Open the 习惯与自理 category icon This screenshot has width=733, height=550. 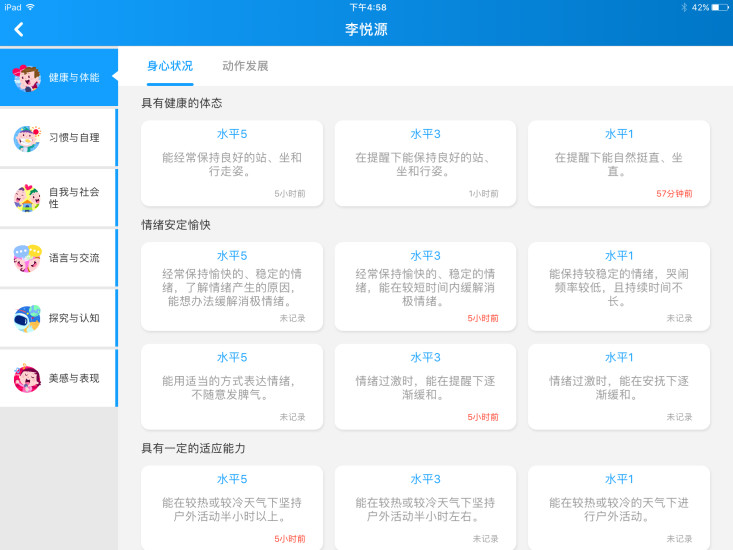[27, 138]
